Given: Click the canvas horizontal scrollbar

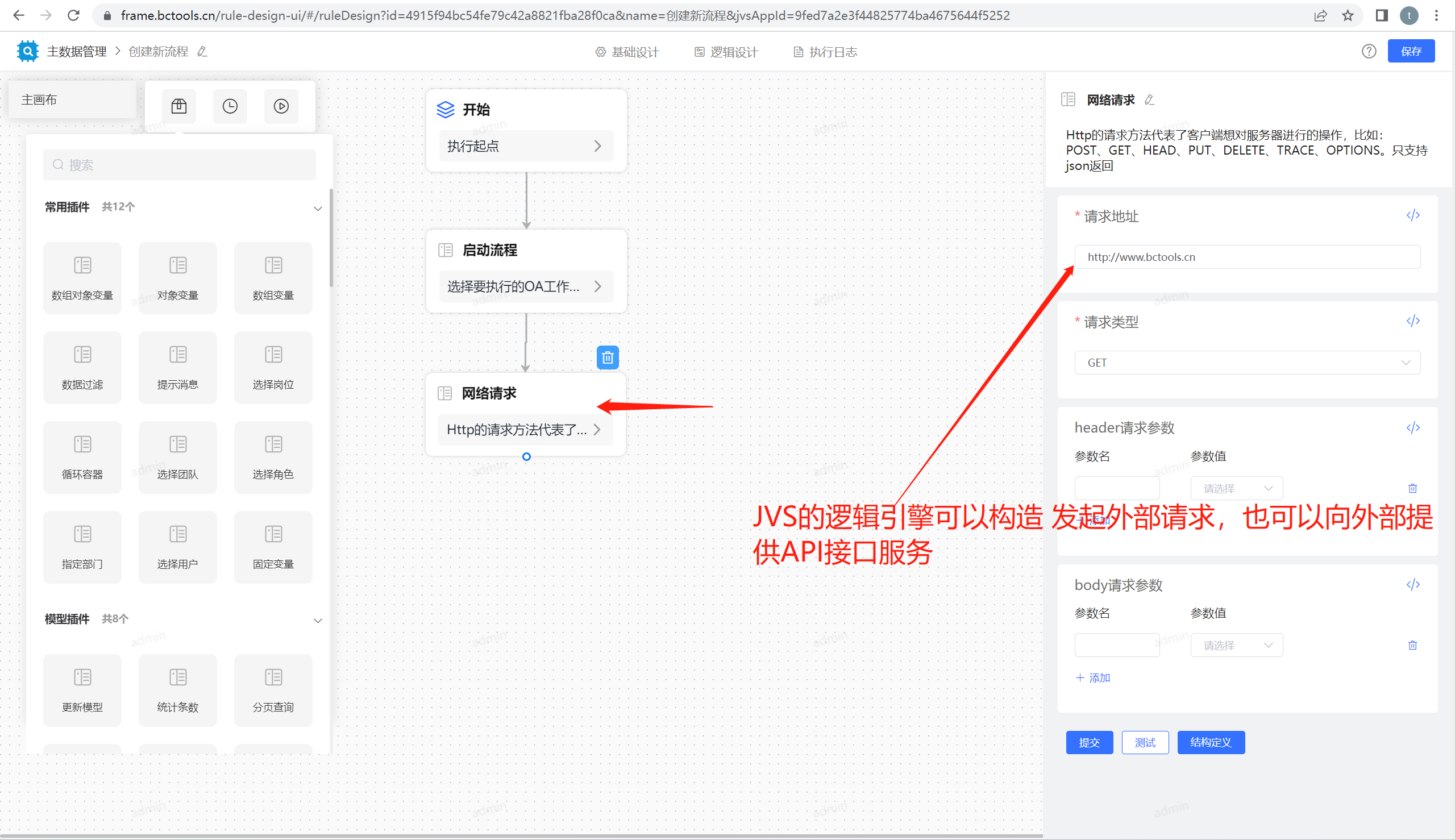Looking at the screenshot, I should point(522,835).
